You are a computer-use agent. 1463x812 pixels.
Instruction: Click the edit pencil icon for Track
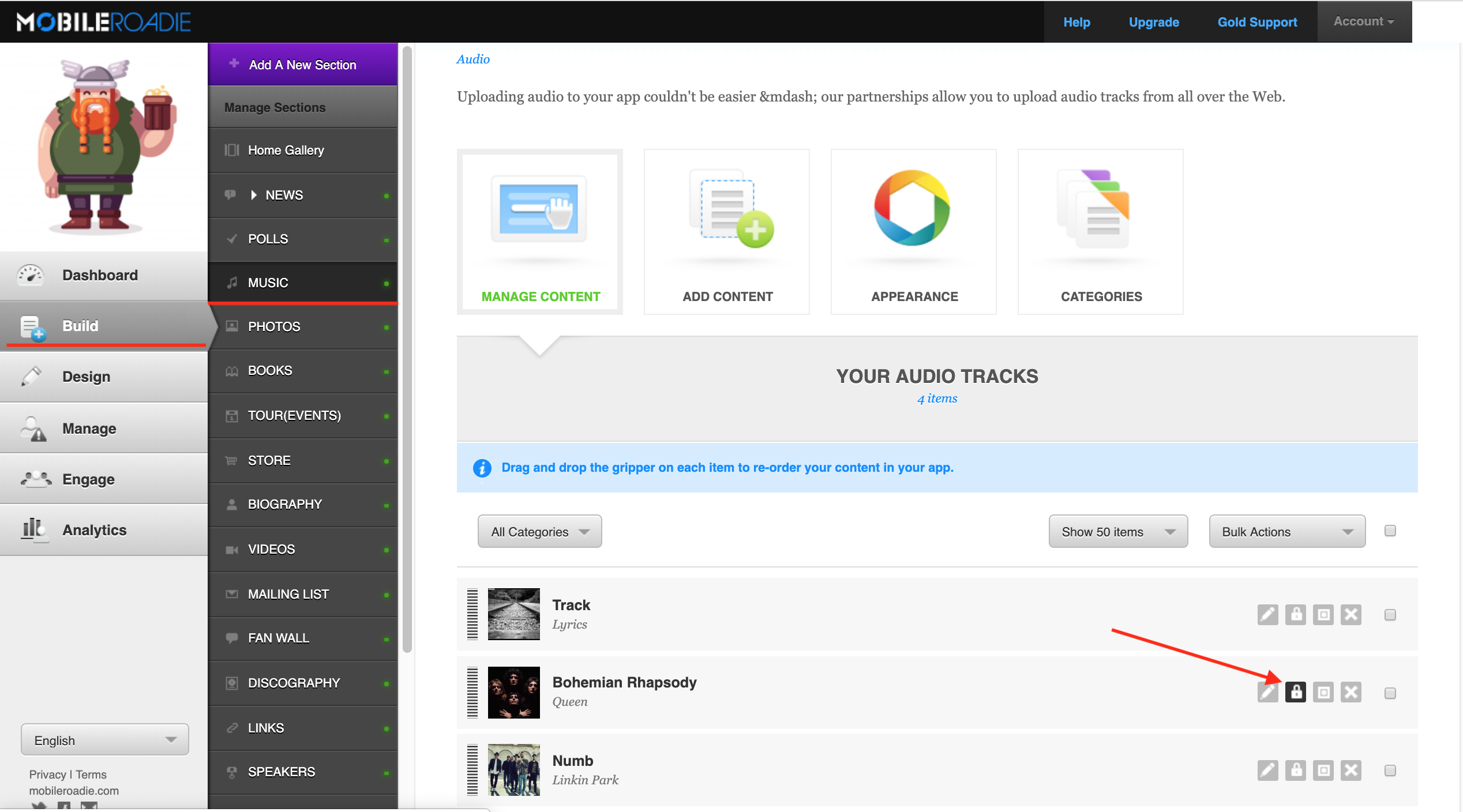point(1267,614)
